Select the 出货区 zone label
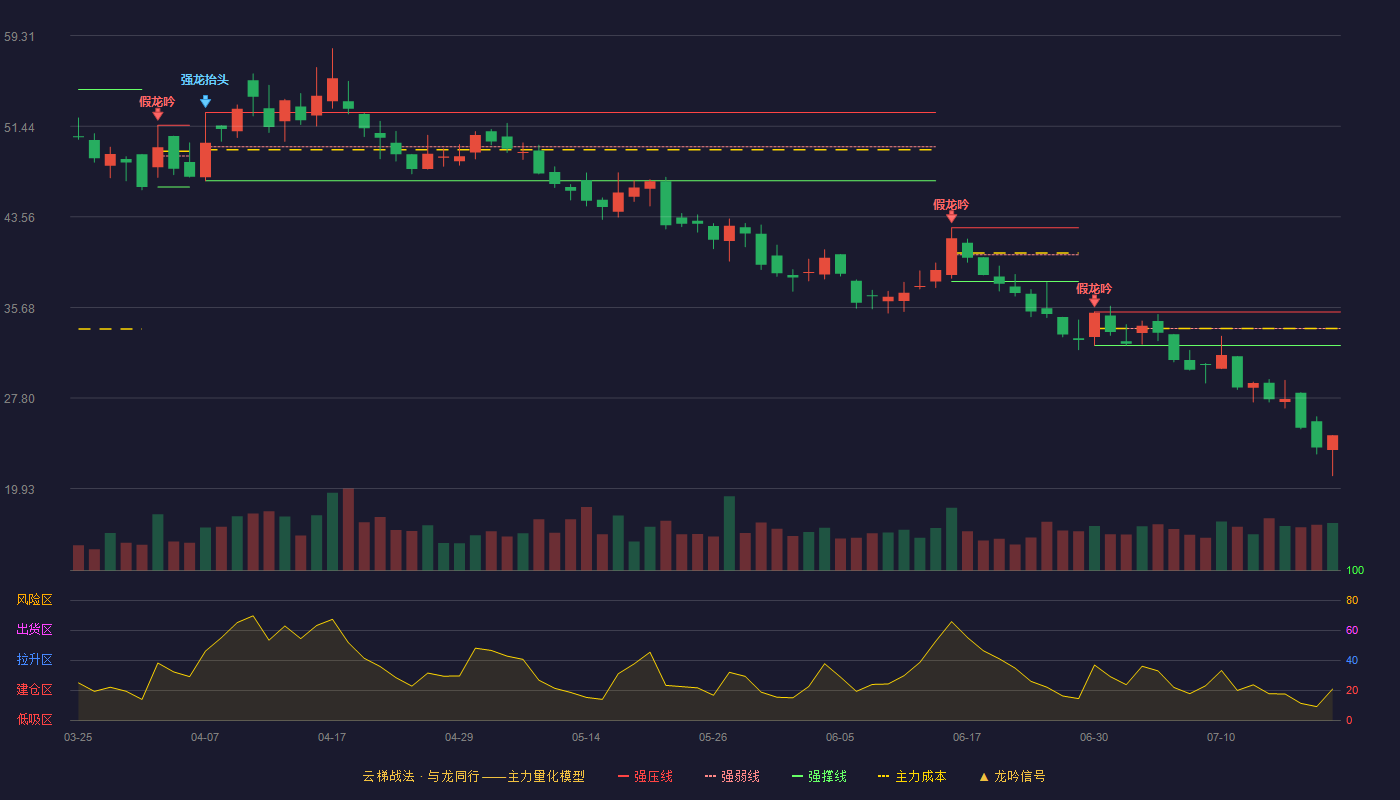The width and height of the screenshot is (1400, 800). coord(34,630)
